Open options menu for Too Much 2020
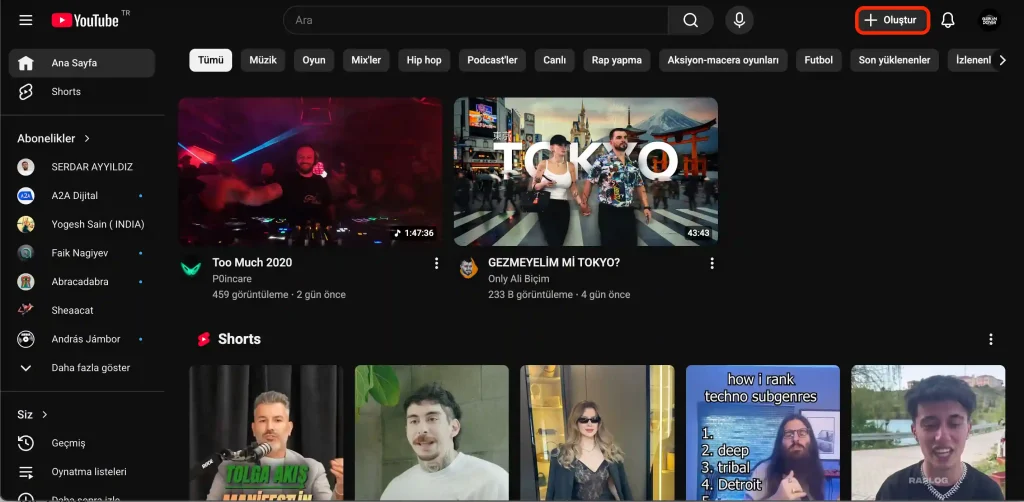This screenshot has width=1024, height=502. [x=436, y=263]
